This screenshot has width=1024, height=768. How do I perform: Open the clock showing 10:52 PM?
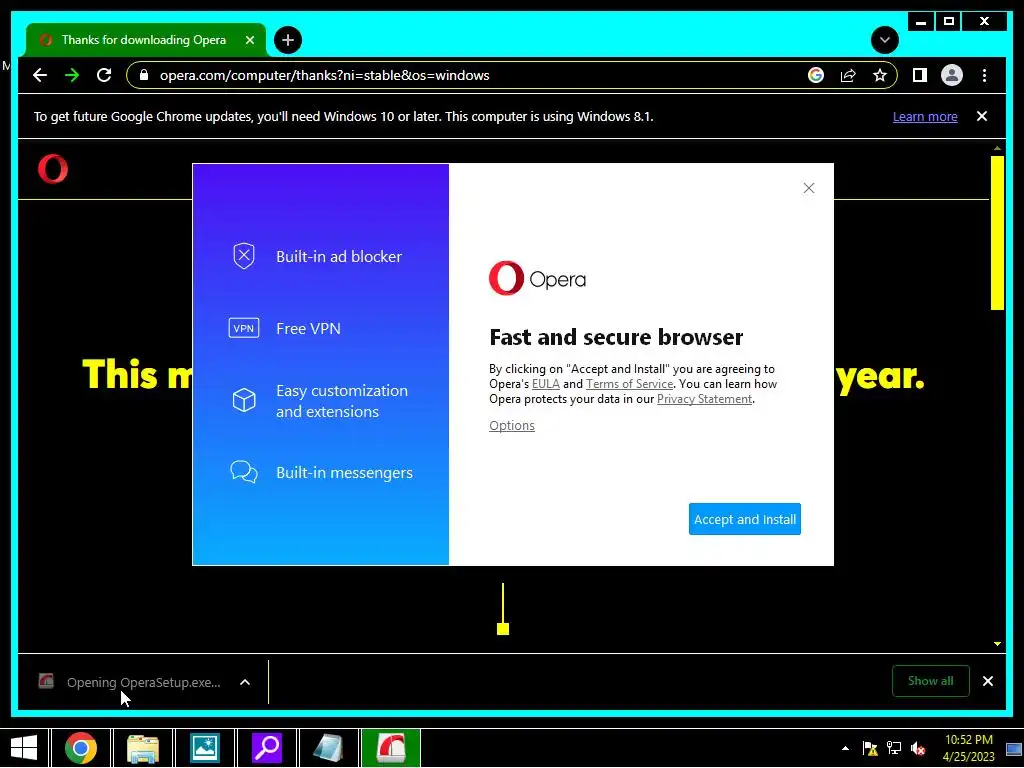(x=968, y=748)
